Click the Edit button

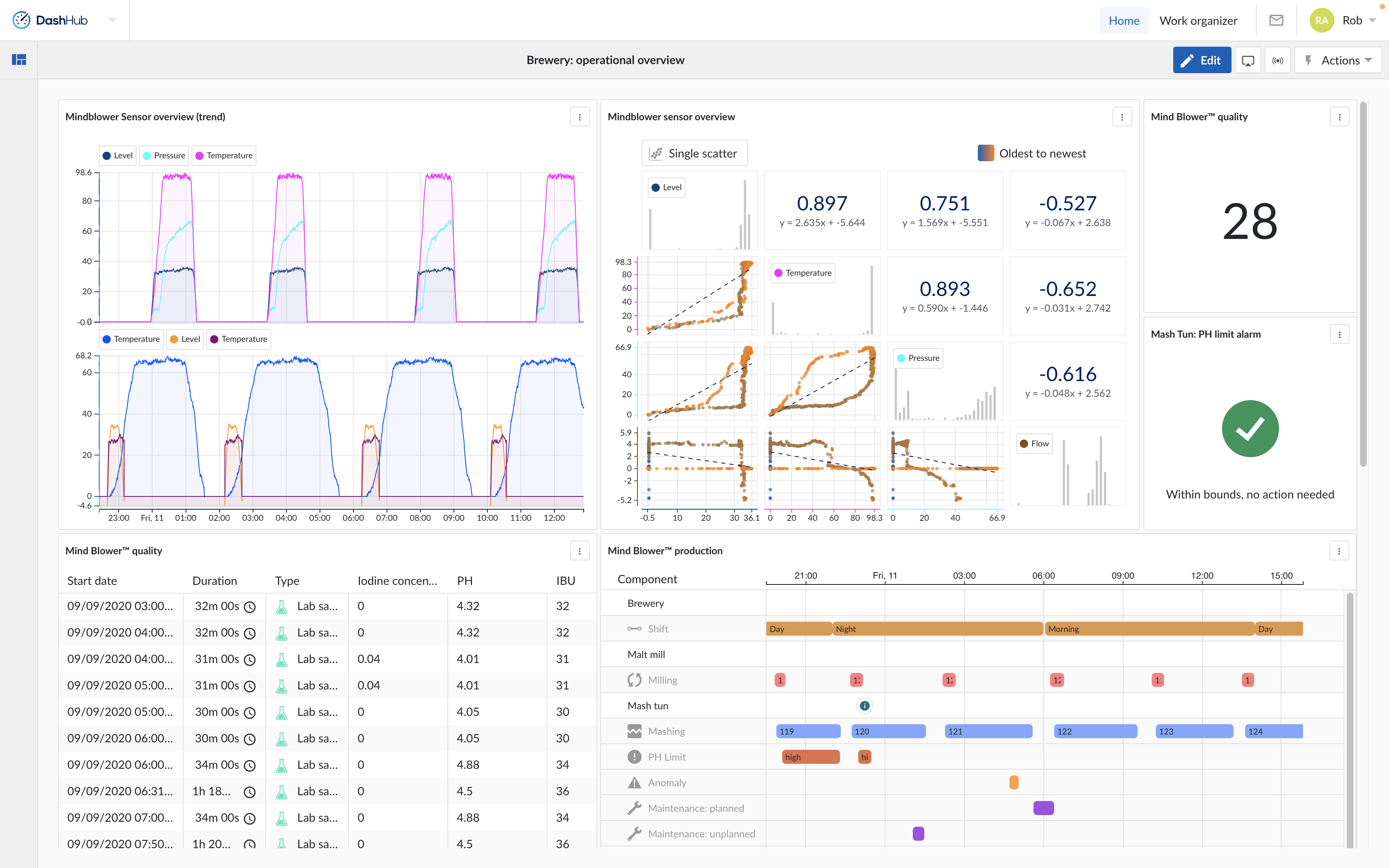pos(1201,60)
